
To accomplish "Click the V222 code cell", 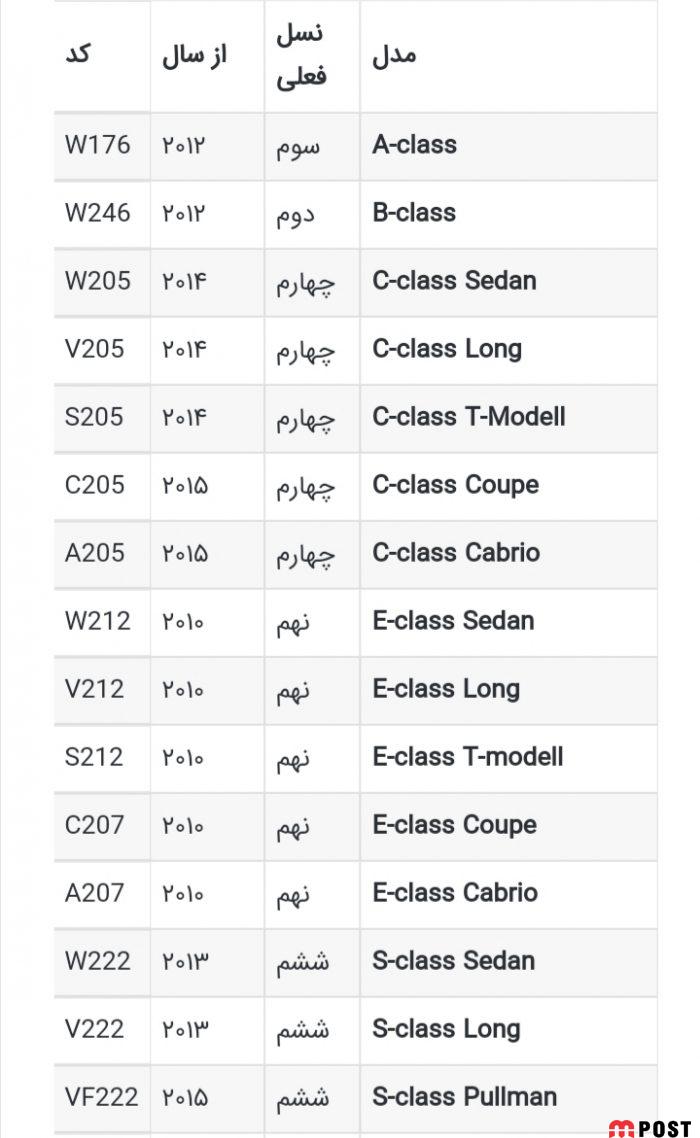I will [x=95, y=1029].
